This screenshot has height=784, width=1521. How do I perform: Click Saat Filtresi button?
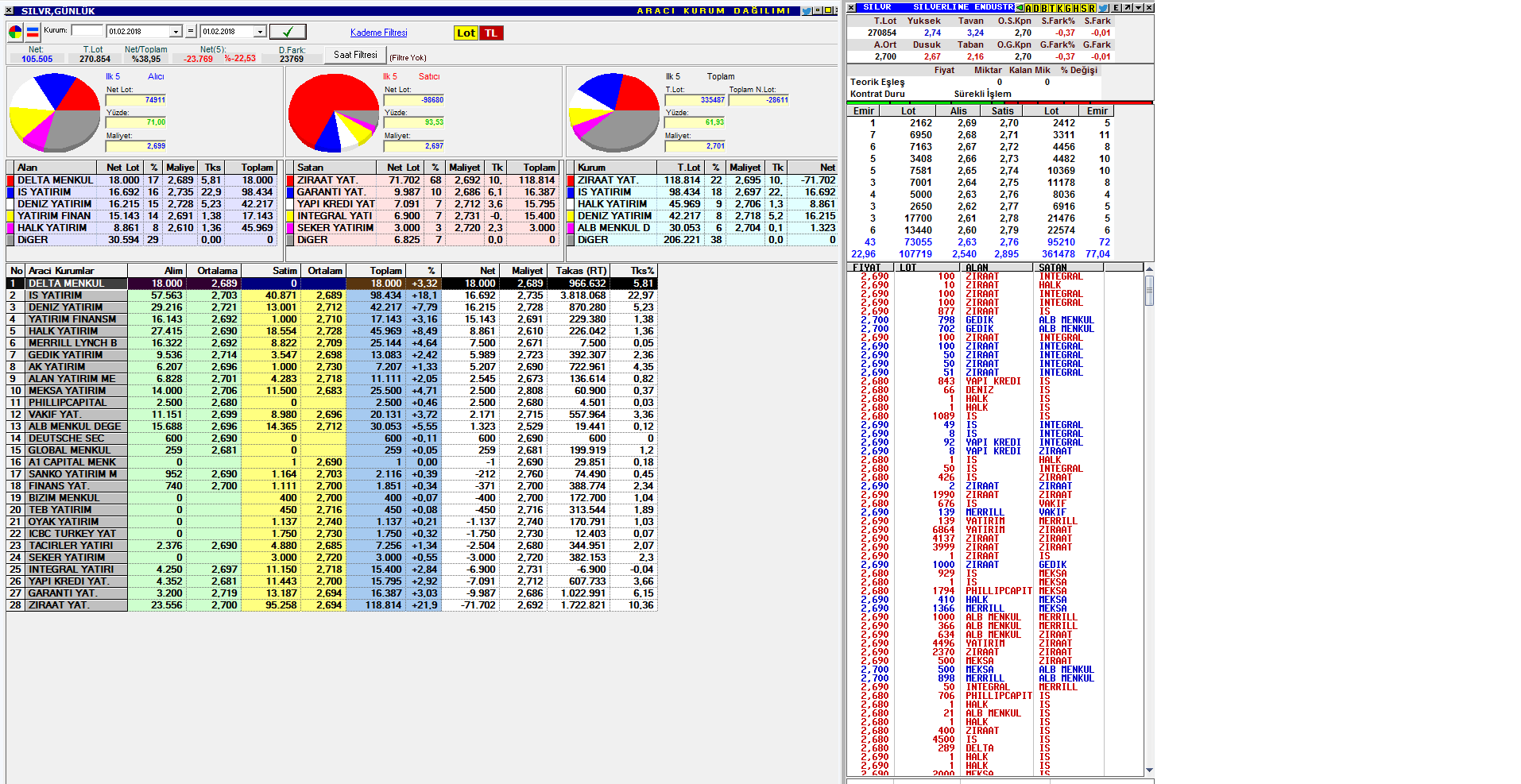[355, 55]
